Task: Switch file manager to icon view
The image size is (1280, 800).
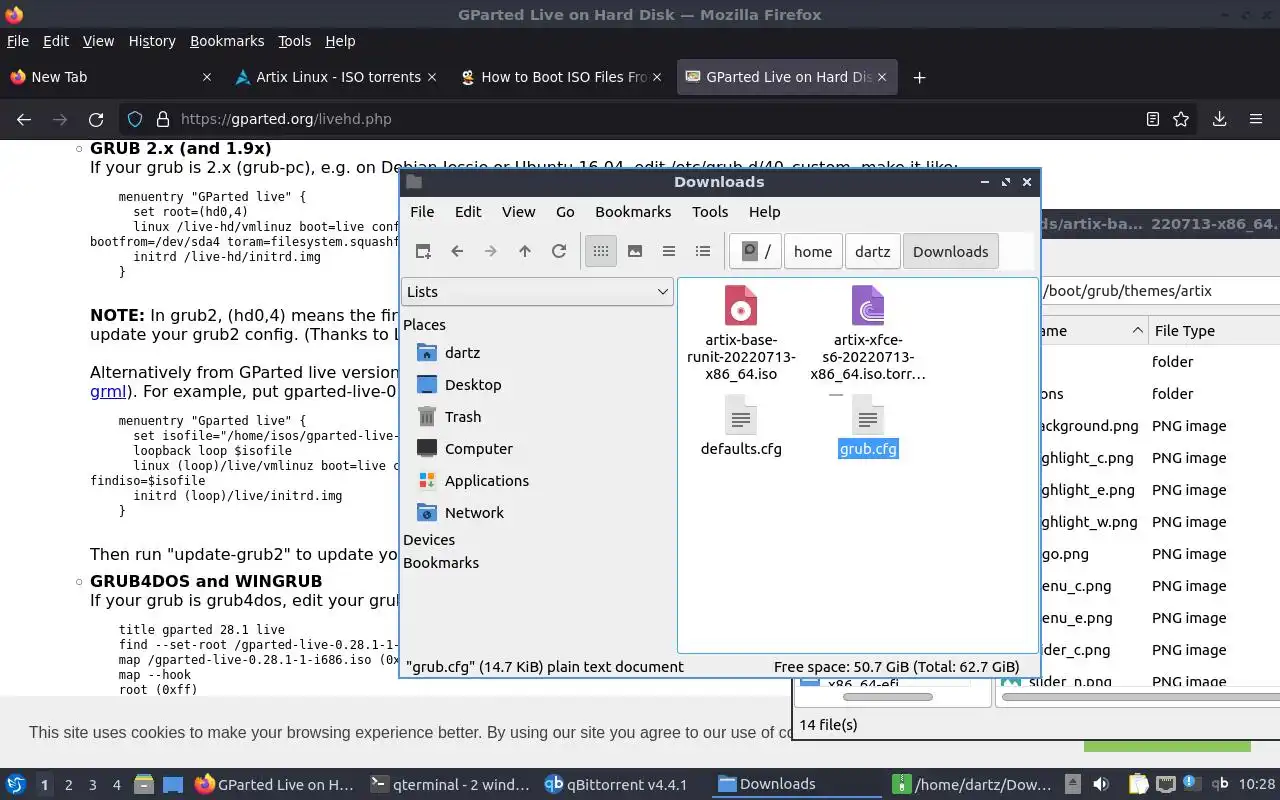Action: 601,251
